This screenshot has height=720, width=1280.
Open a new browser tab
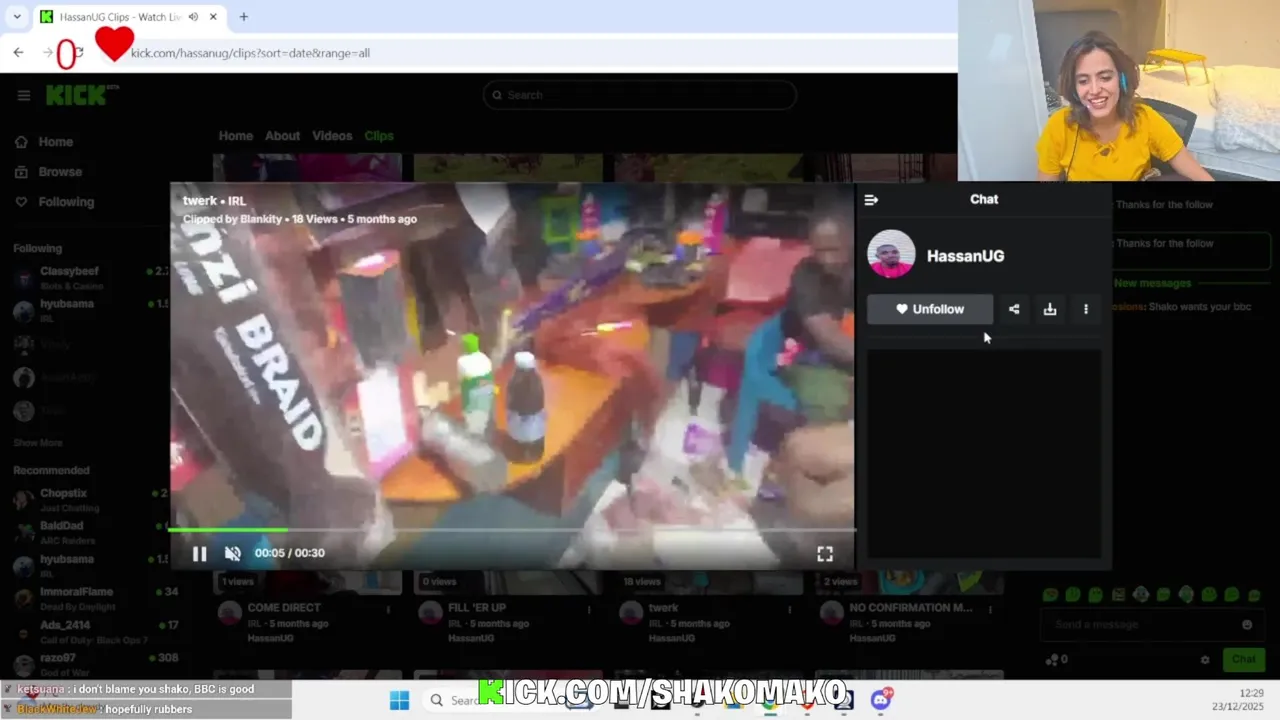click(x=243, y=17)
